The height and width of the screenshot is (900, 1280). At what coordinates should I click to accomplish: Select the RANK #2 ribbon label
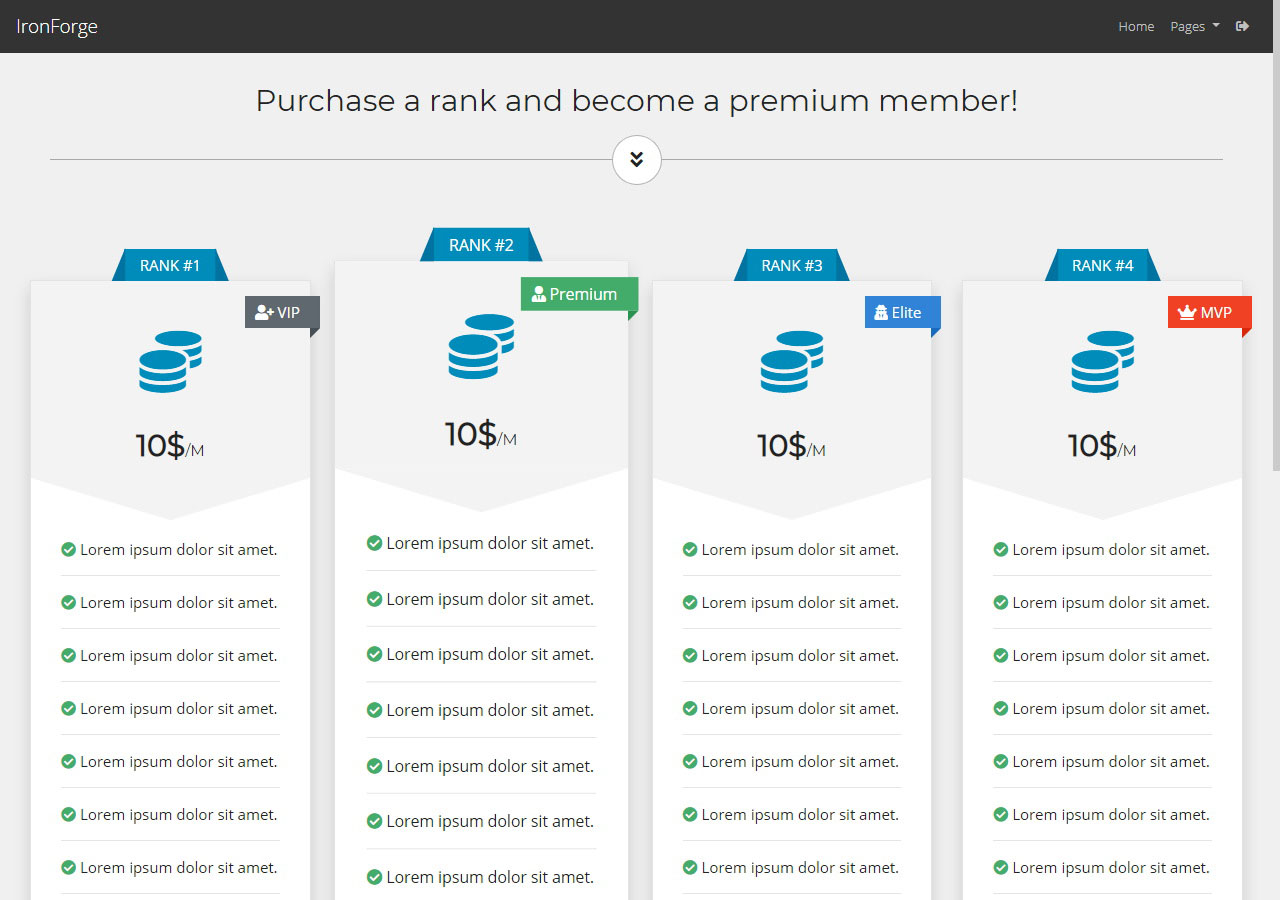(481, 245)
